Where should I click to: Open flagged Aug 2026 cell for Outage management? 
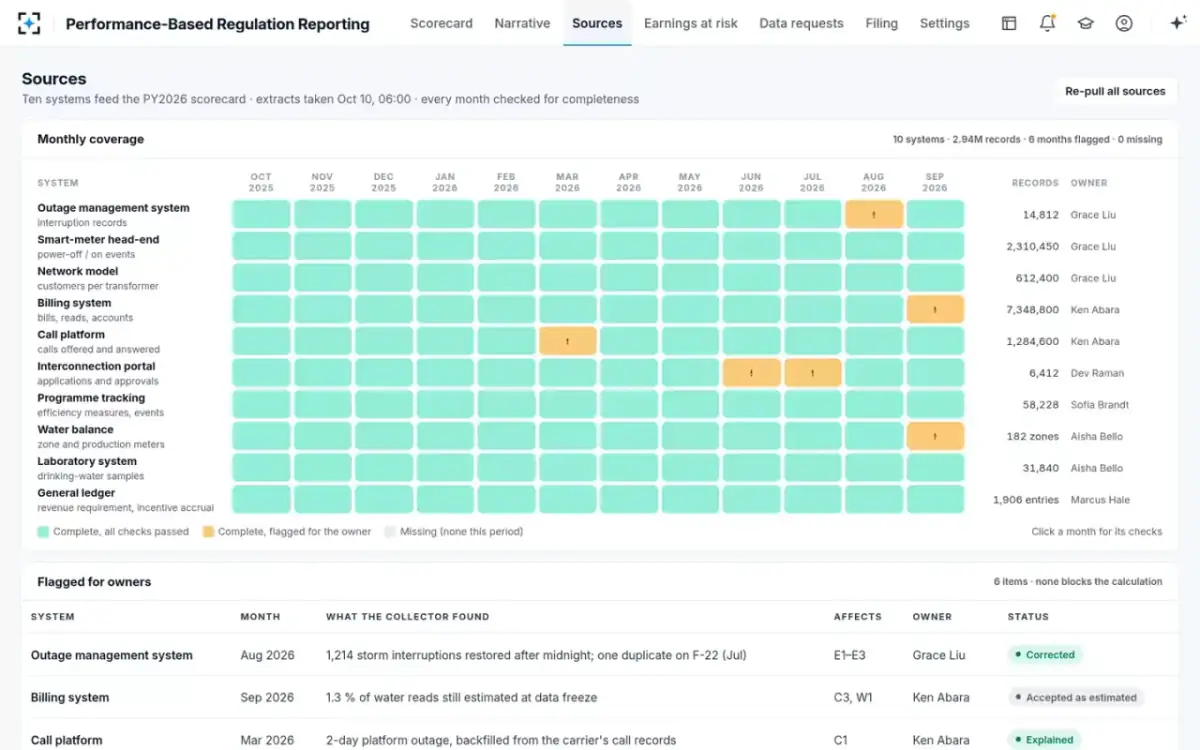[x=874, y=214]
